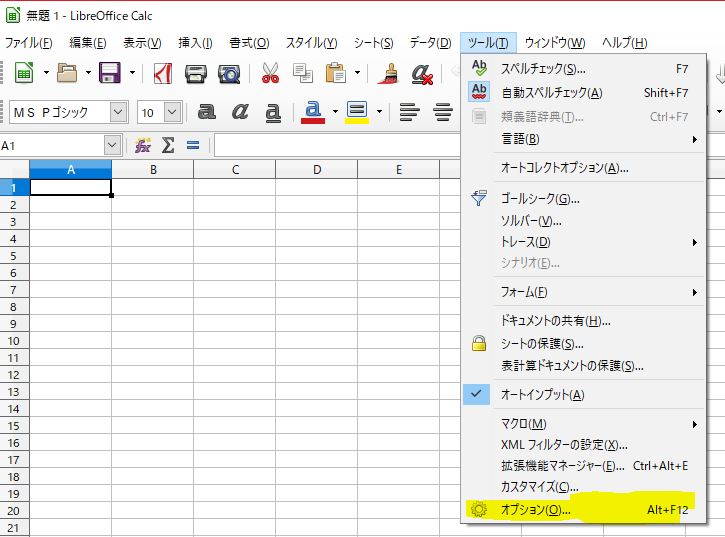This screenshot has height=537, width=725.
Task: Expand トレース(D) submenu
Action: pos(583,242)
